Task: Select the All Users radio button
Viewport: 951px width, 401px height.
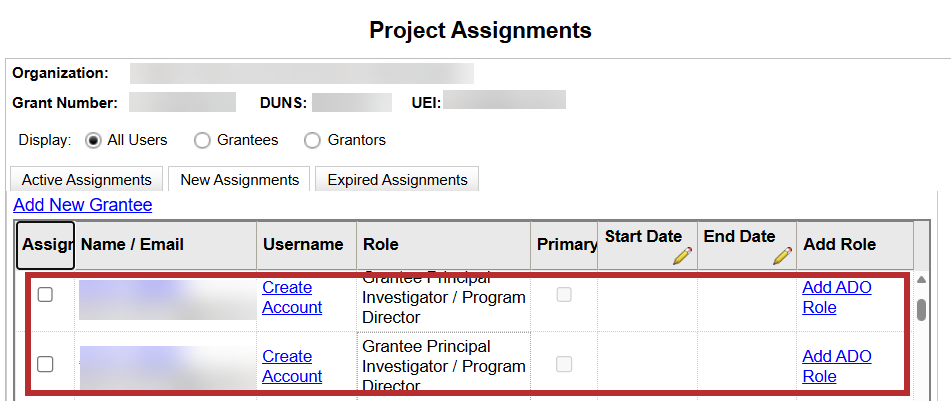Action: (95, 140)
